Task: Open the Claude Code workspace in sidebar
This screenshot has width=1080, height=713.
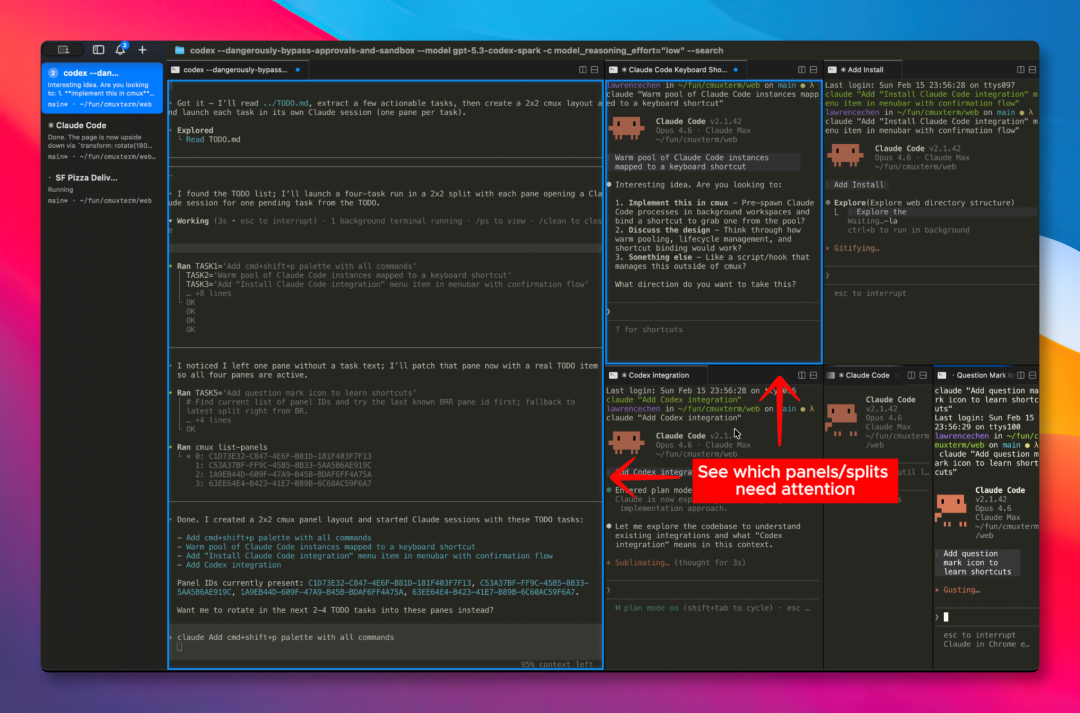Action: coord(102,141)
